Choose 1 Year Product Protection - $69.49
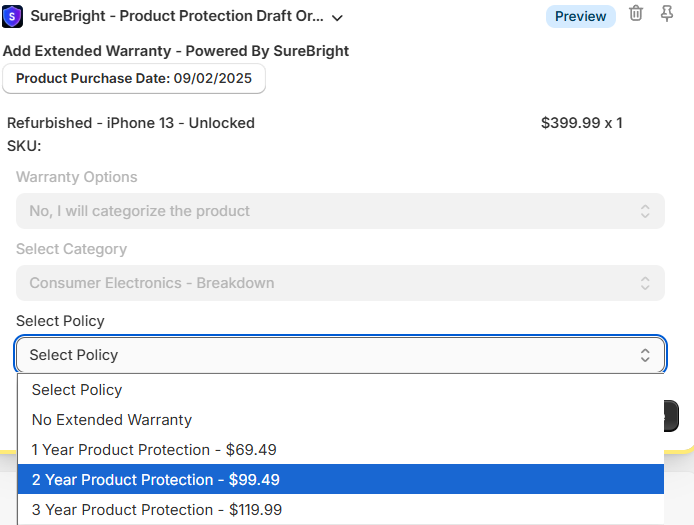This screenshot has width=694, height=525. tap(154, 450)
